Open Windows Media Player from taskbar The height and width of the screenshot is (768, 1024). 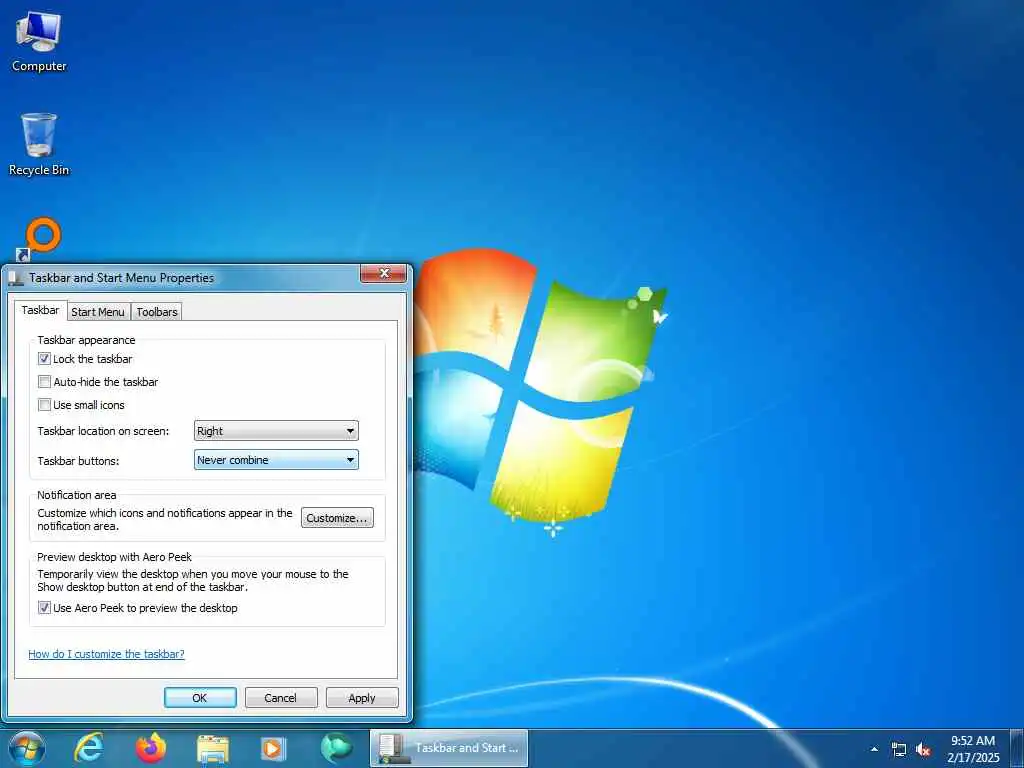274,748
